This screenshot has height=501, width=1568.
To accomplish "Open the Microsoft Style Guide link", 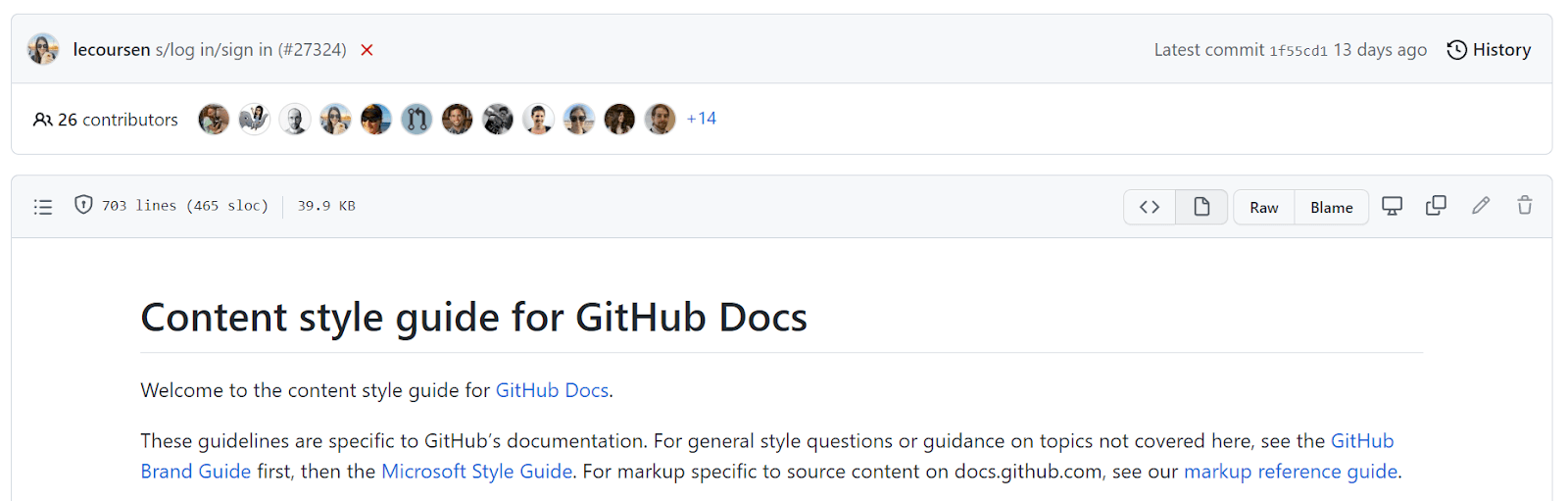I will coord(476,472).
